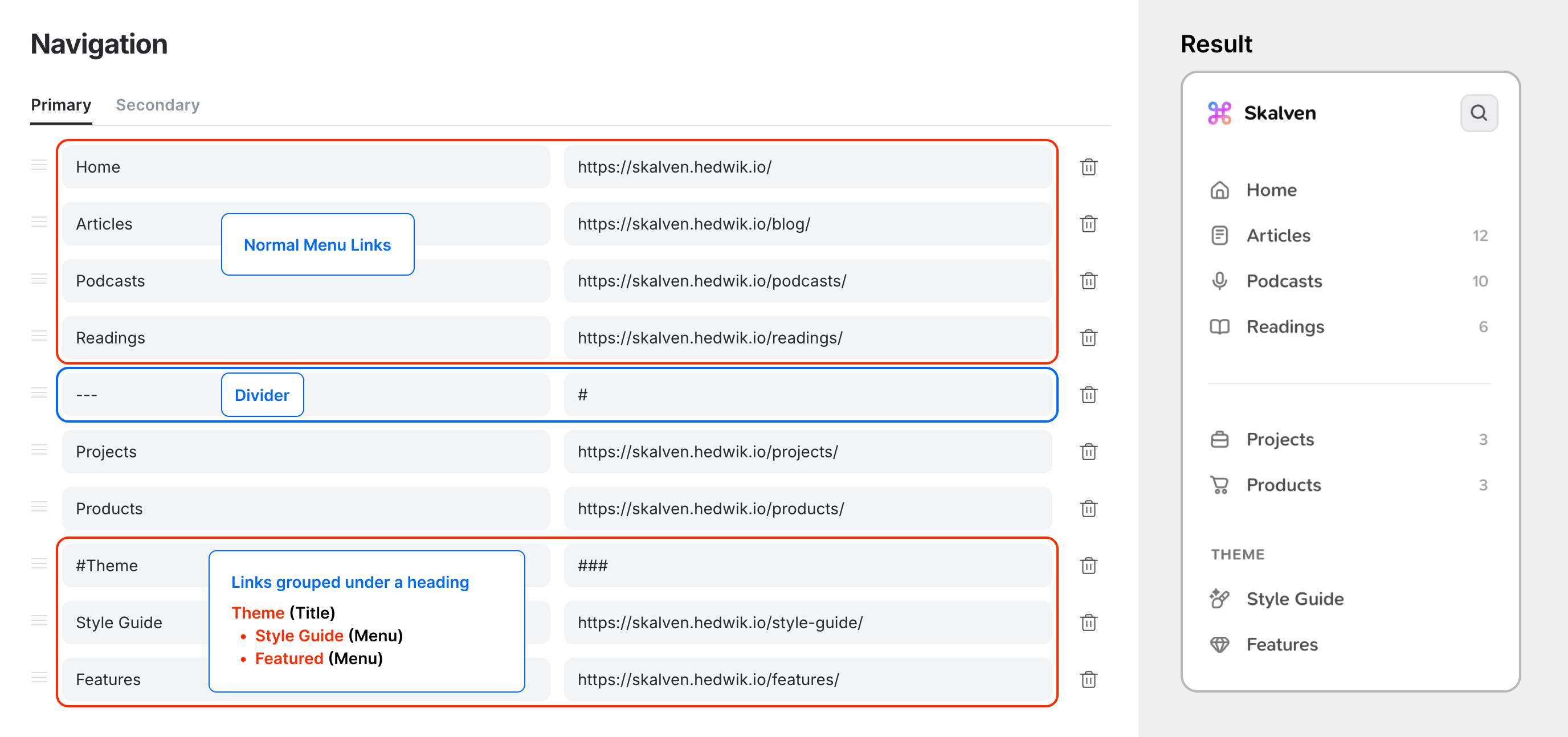Open Projects link in the preview sidebar
This screenshot has height=737, width=1568.
point(1280,439)
